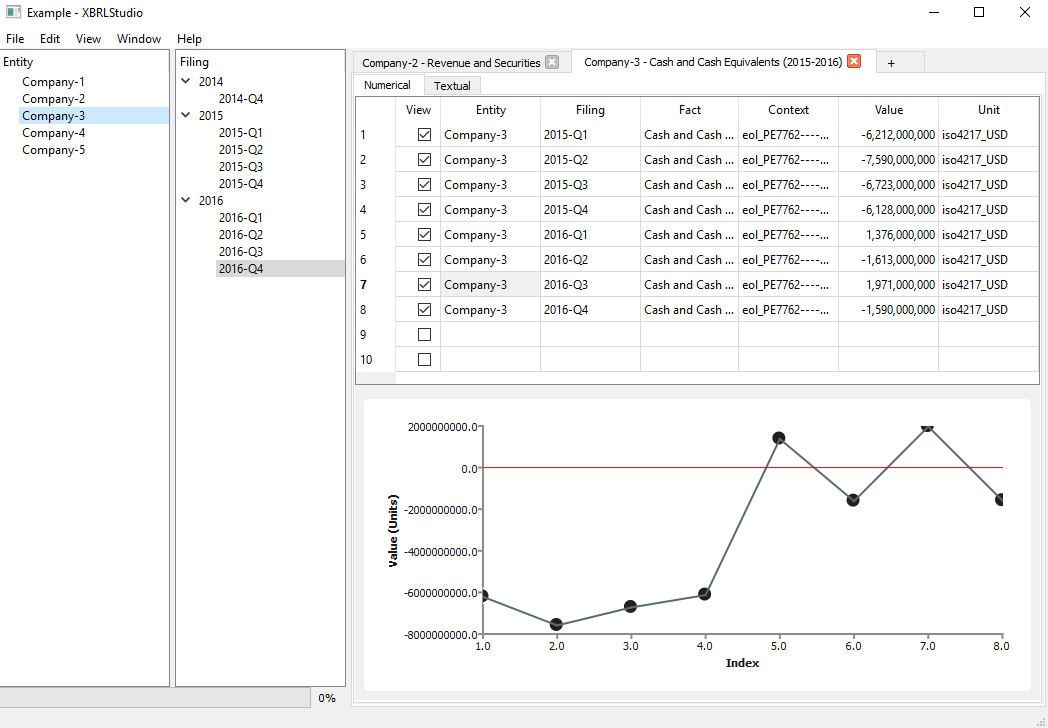Click the chart marker at index 6.0
This screenshot has height=728, width=1048.
(853, 500)
